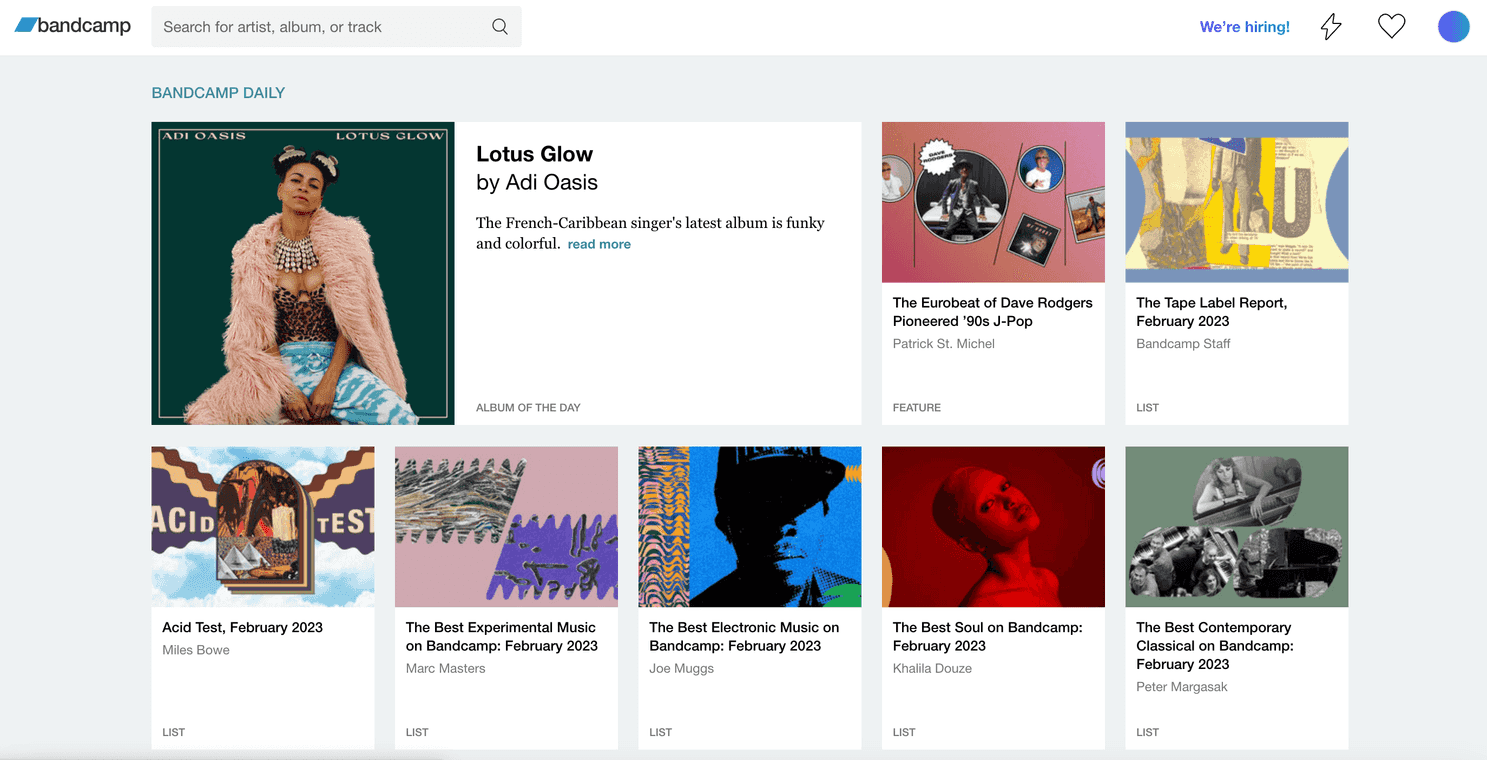Click the 'We're hiring!' link
Viewport: 1487px width, 760px height.
click(1244, 26)
